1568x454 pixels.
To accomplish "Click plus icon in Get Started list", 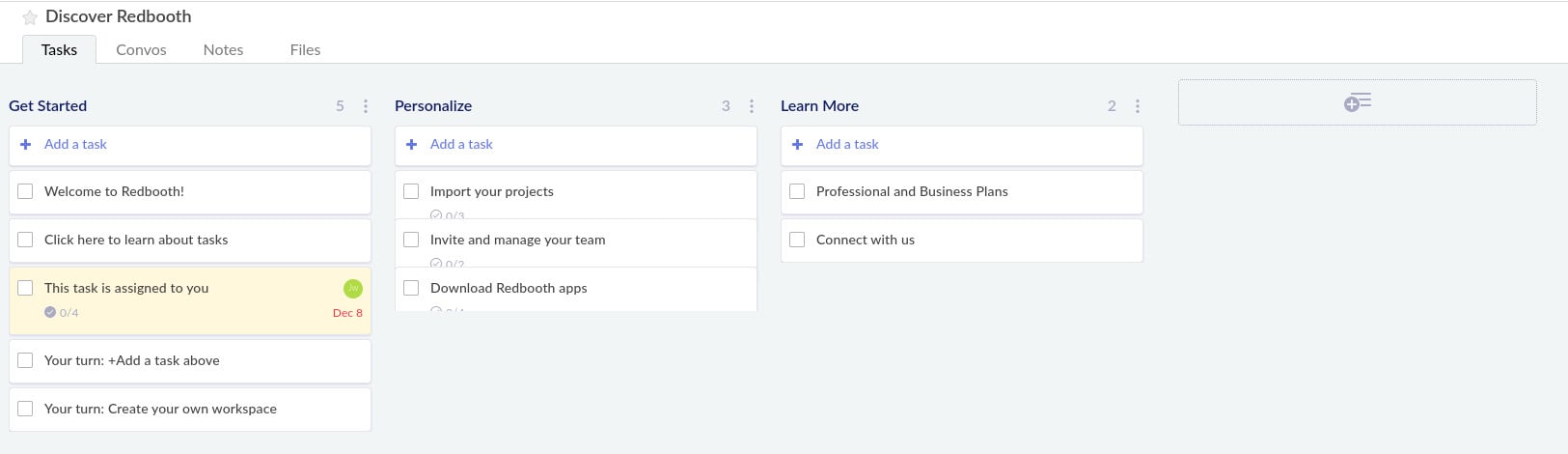I will 26,144.
